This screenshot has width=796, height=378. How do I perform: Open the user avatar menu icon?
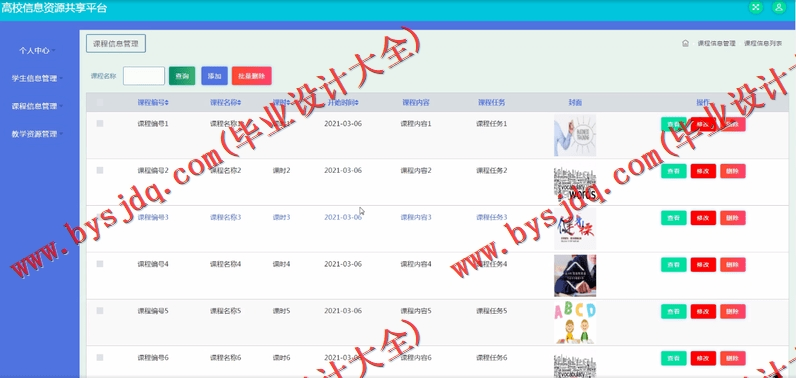coord(779,7)
